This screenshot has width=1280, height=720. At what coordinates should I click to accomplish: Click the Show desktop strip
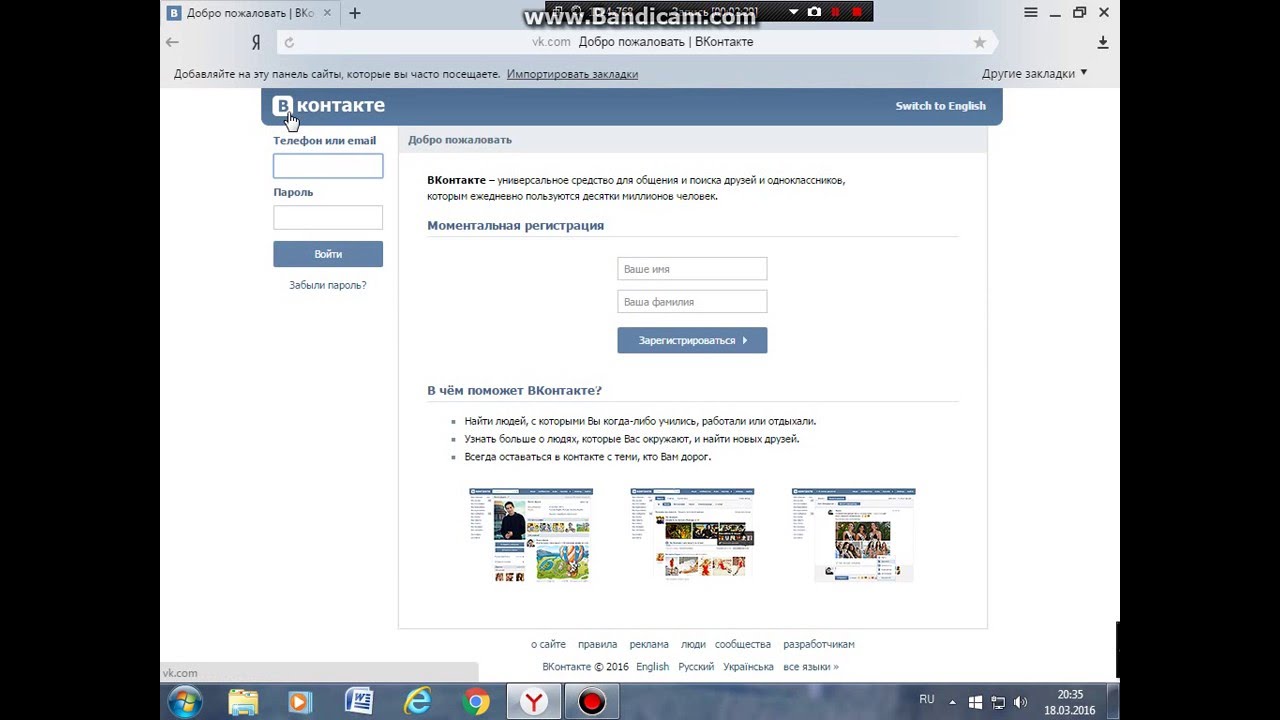[1115, 702]
